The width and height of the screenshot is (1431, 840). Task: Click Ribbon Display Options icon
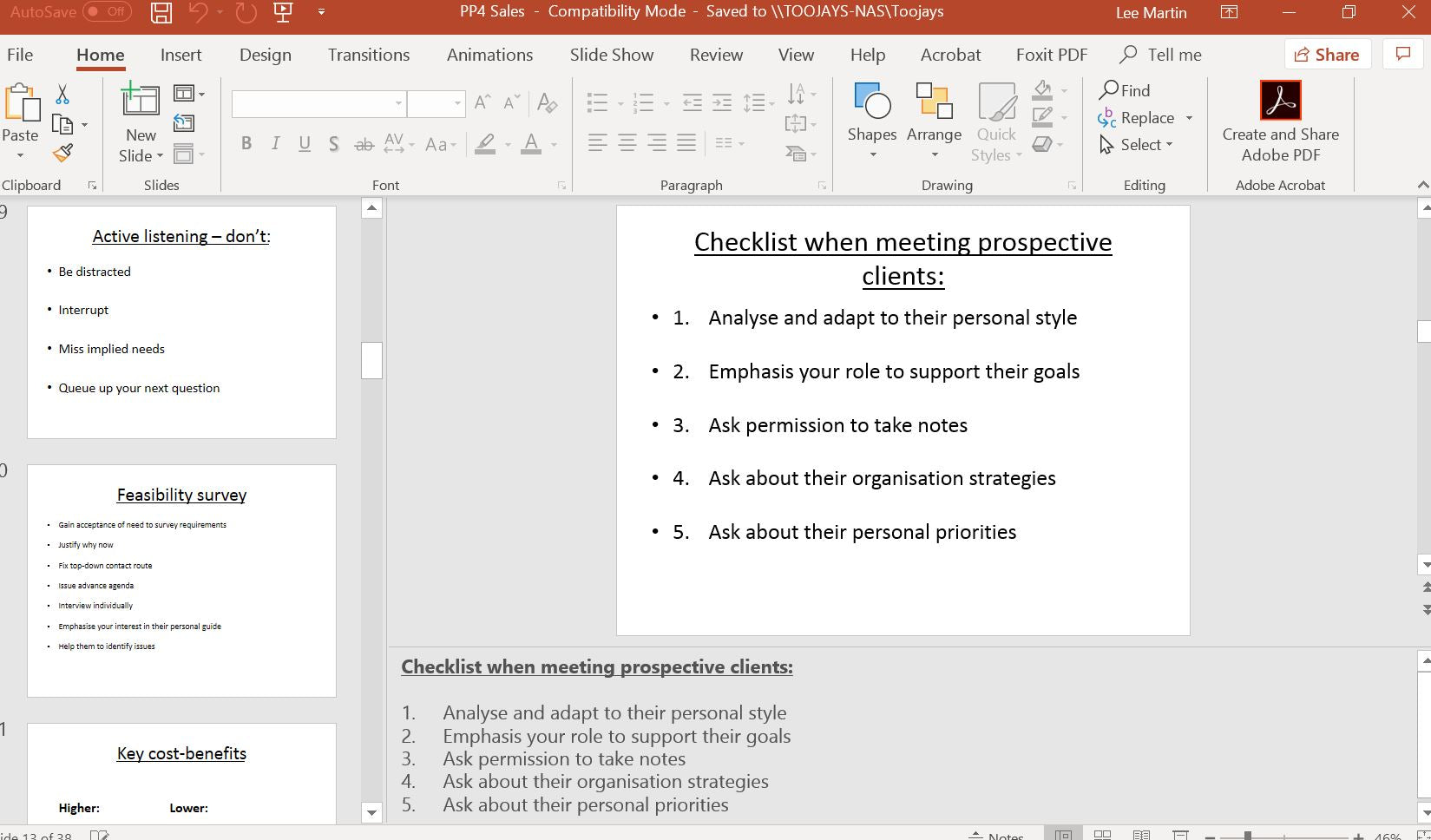1229,12
